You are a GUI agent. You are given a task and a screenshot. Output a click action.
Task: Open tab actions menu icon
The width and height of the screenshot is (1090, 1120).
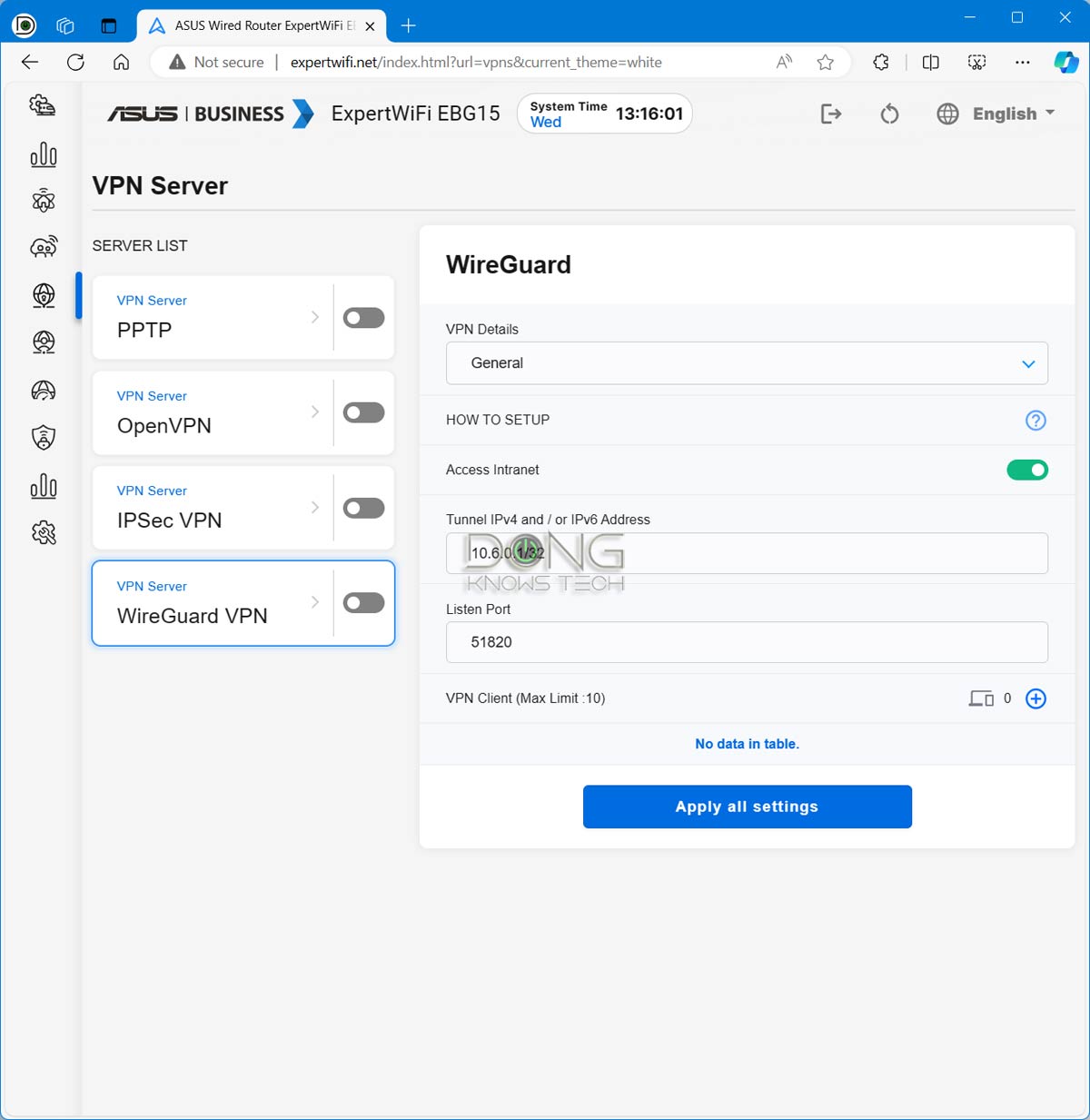108,25
